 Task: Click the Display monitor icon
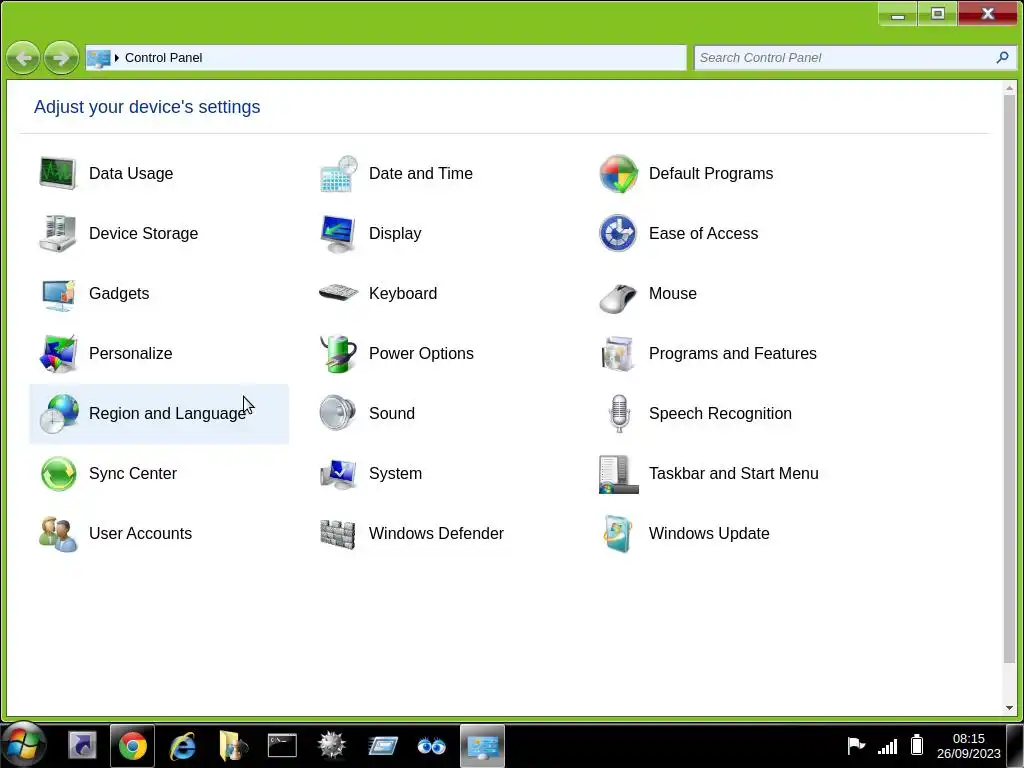click(338, 234)
